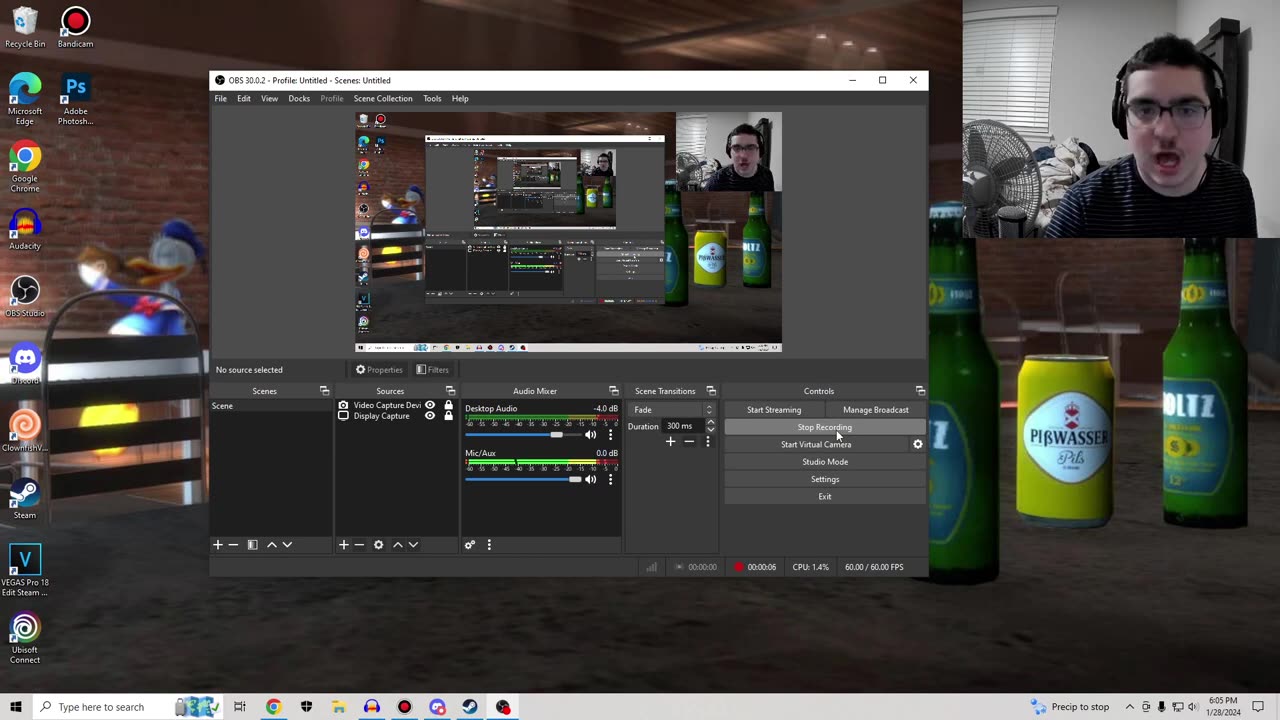Open Mic/Aux options three-dot menu

pos(610,480)
